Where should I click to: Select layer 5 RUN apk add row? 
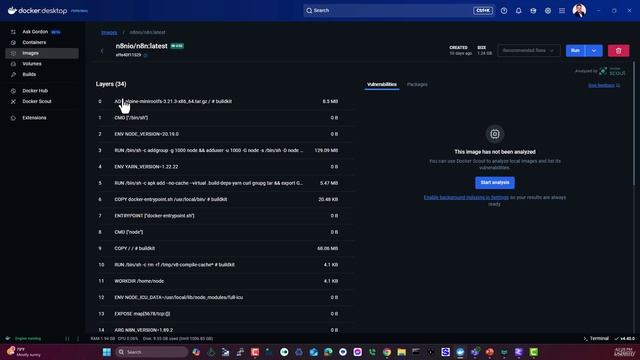[x=224, y=183]
